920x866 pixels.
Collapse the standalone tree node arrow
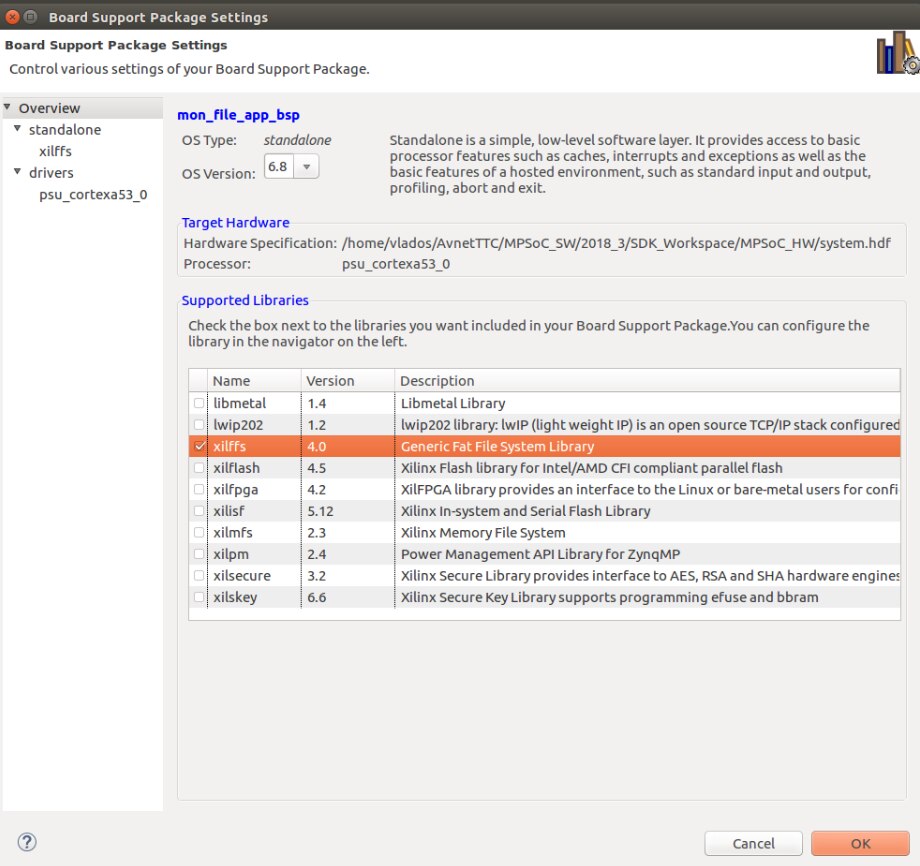click(18, 128)
